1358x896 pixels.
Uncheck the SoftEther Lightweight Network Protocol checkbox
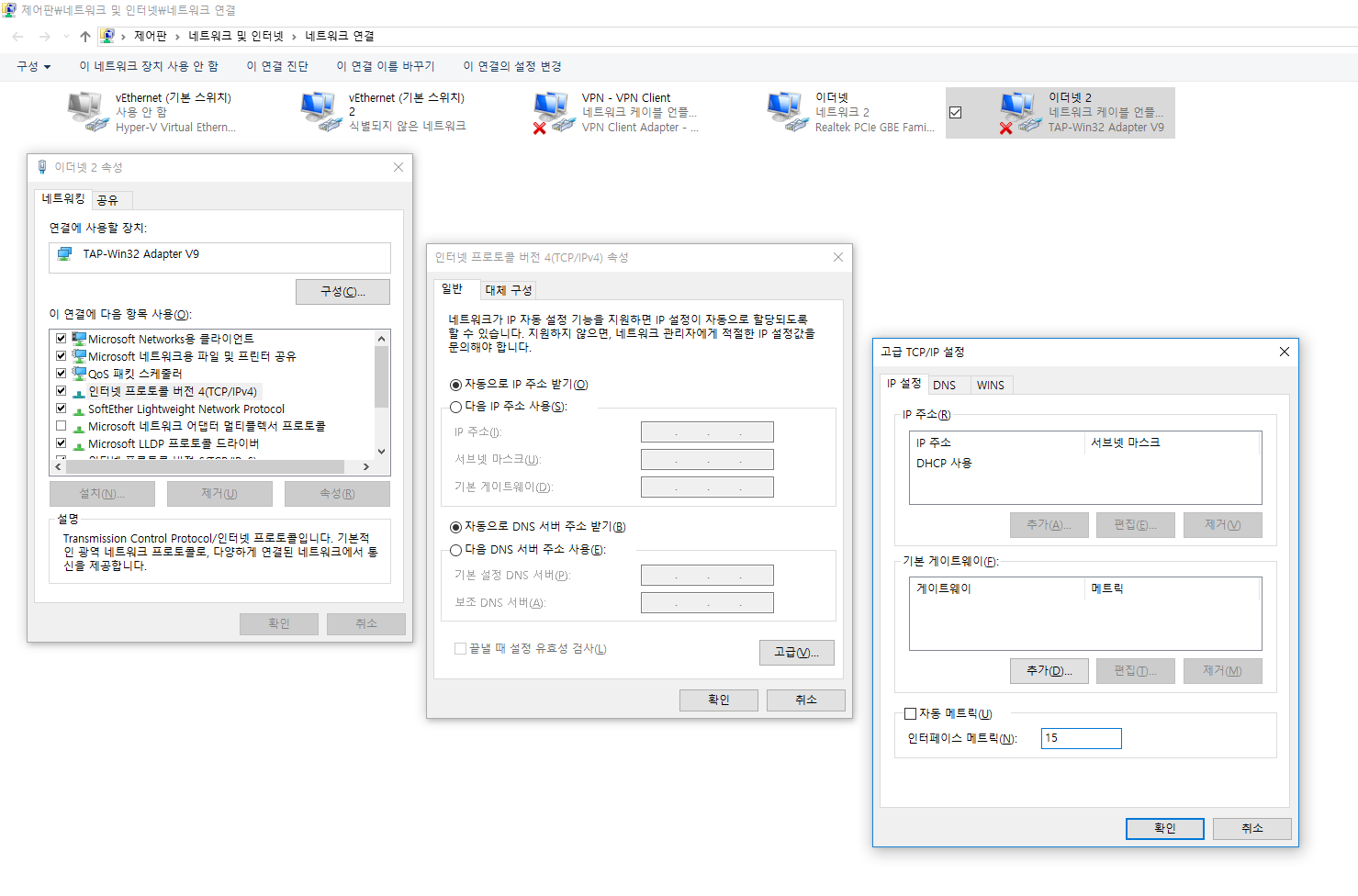coord(62,409)
